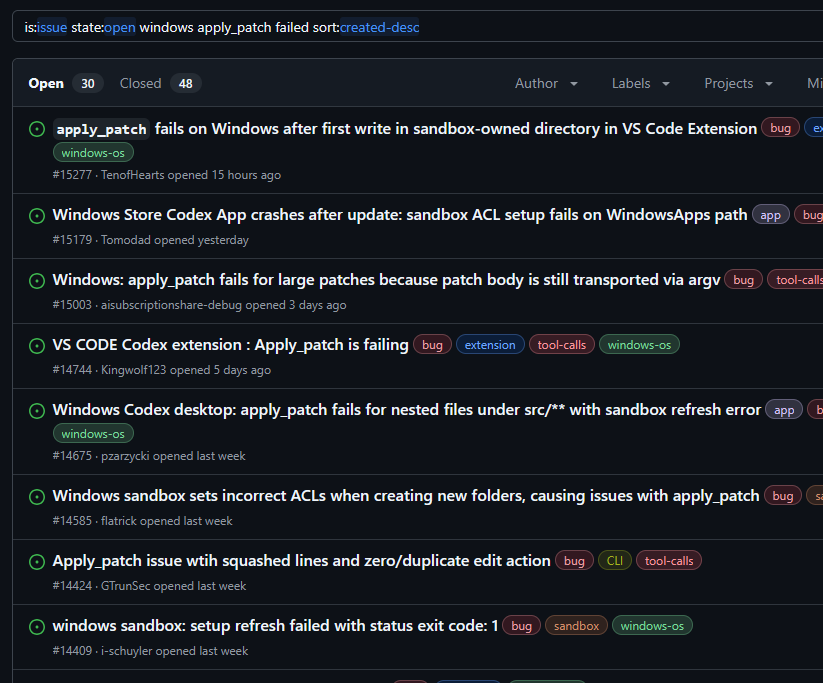Click bug label on issue #14409
Viewport: 823px width, 683px height.
(x=521, y=626)
